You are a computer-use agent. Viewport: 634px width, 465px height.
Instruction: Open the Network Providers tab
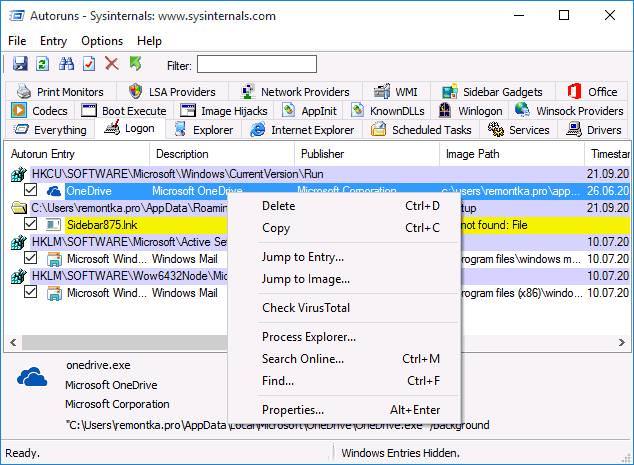tap(295, 92)
